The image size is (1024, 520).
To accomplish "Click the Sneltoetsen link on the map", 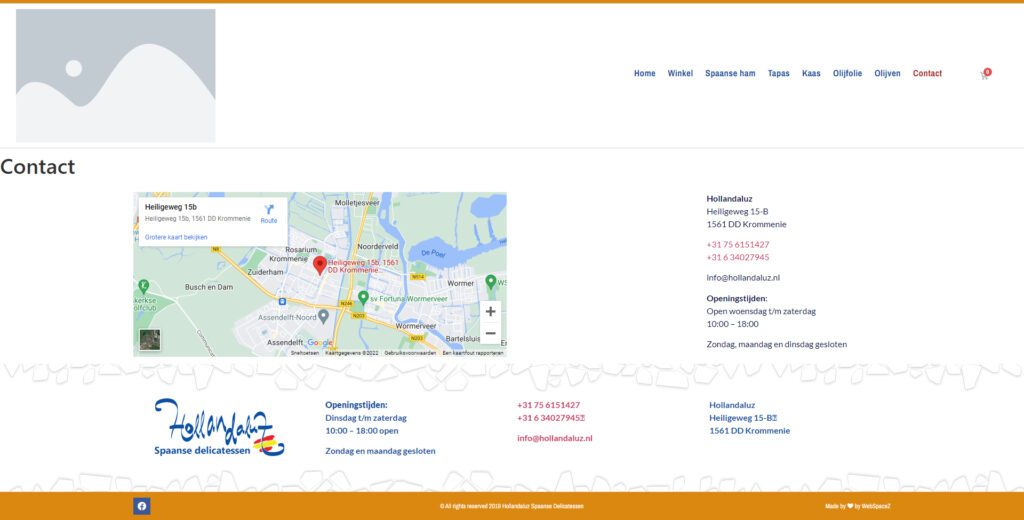I will tap(305, 353).
